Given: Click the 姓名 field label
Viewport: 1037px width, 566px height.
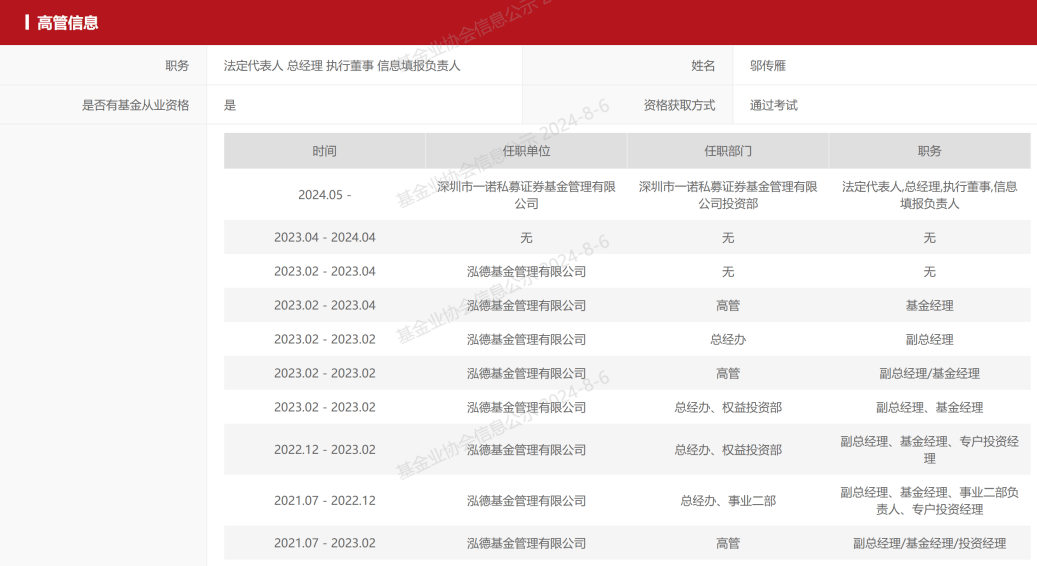Looking at the screenshot, I should (703, 65).
